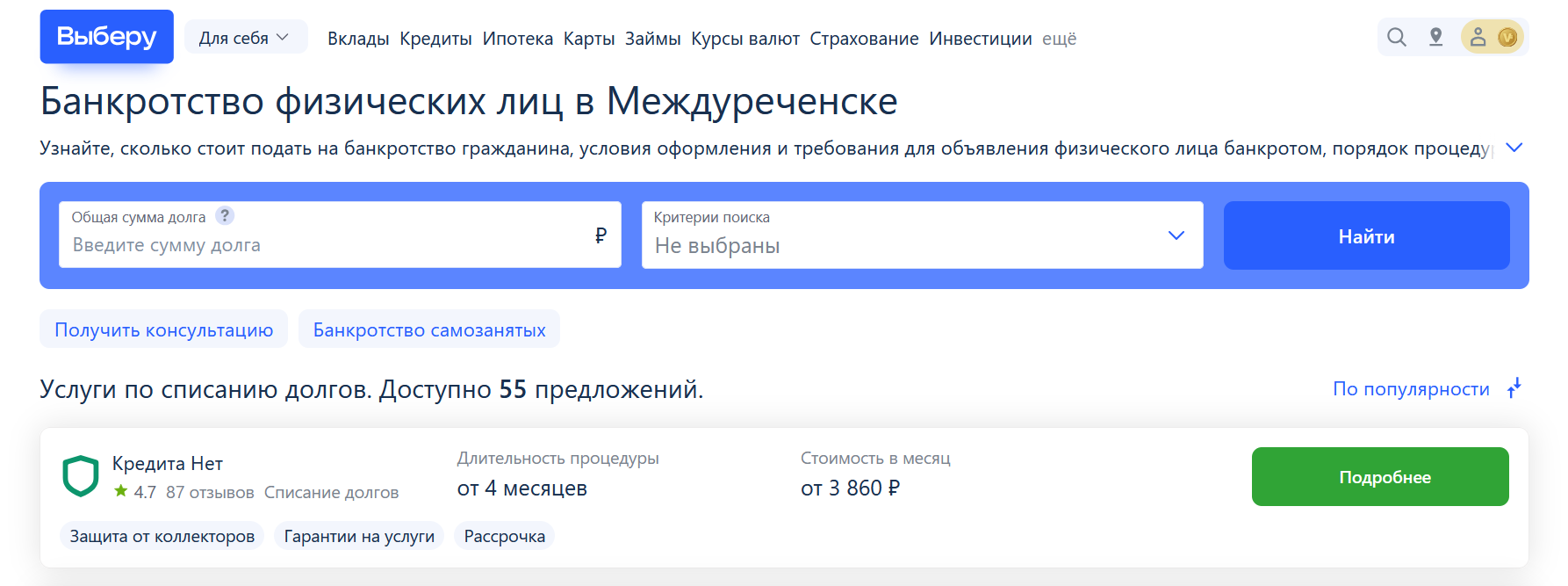Screen dimensions: 1568x586
Task: Show debt sum help question mark
Action: tap(225, 215)
